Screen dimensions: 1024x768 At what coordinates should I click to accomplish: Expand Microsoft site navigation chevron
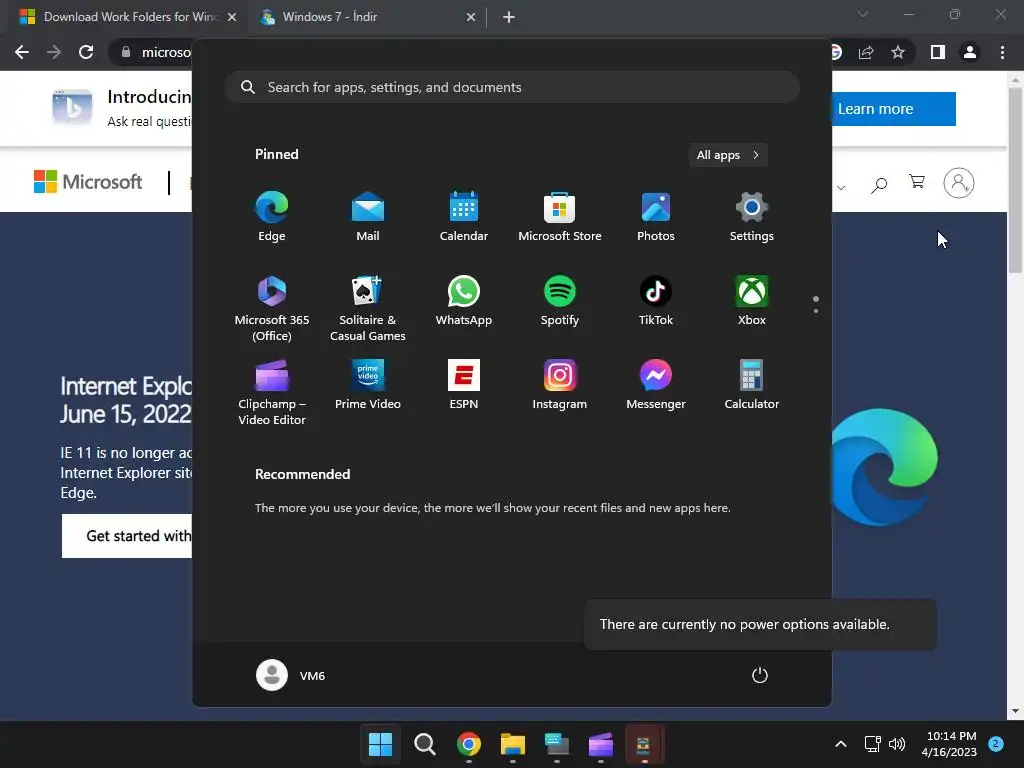[841, 187]
